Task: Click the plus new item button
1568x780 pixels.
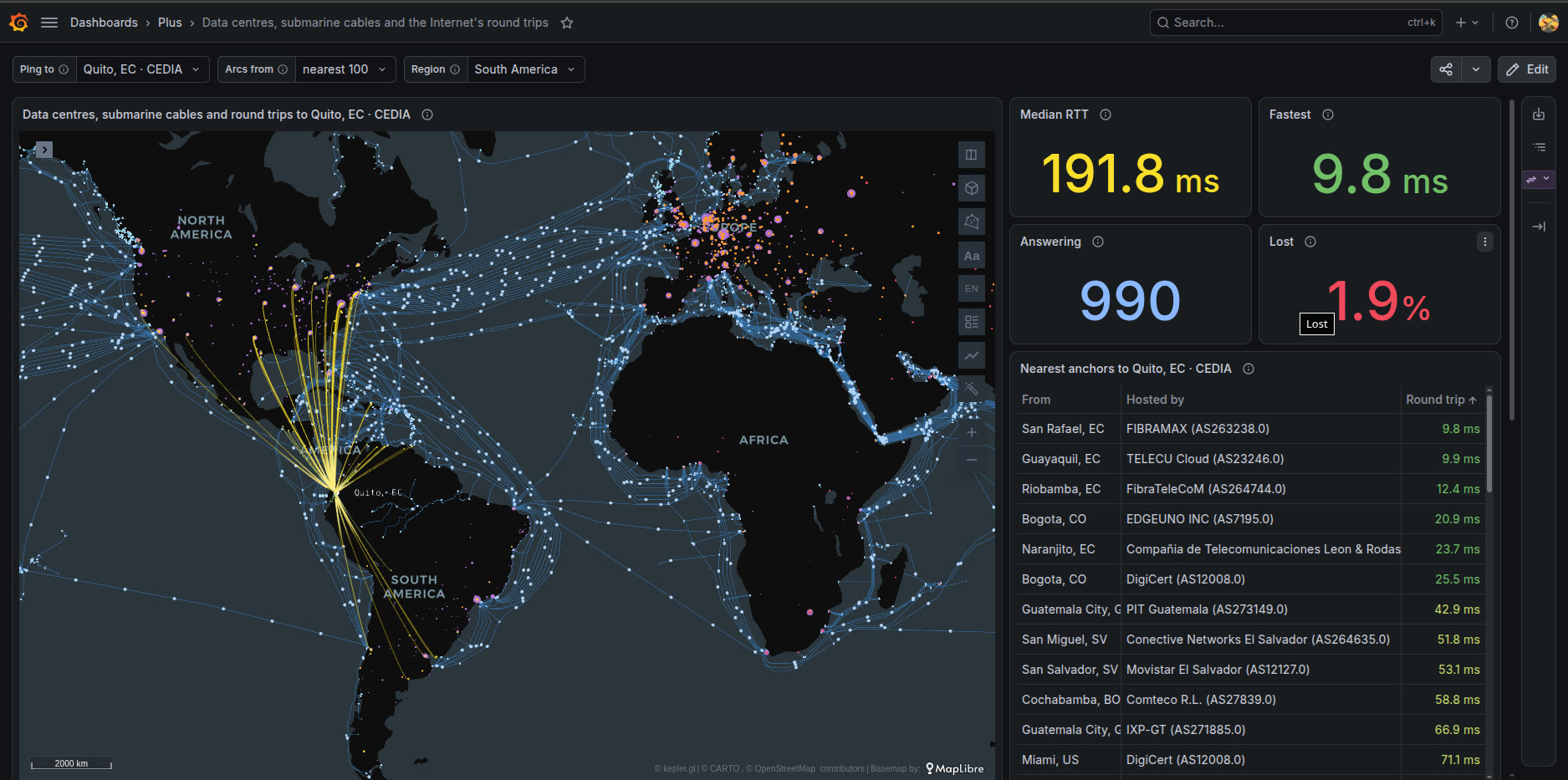Action: pos(1467,23)
